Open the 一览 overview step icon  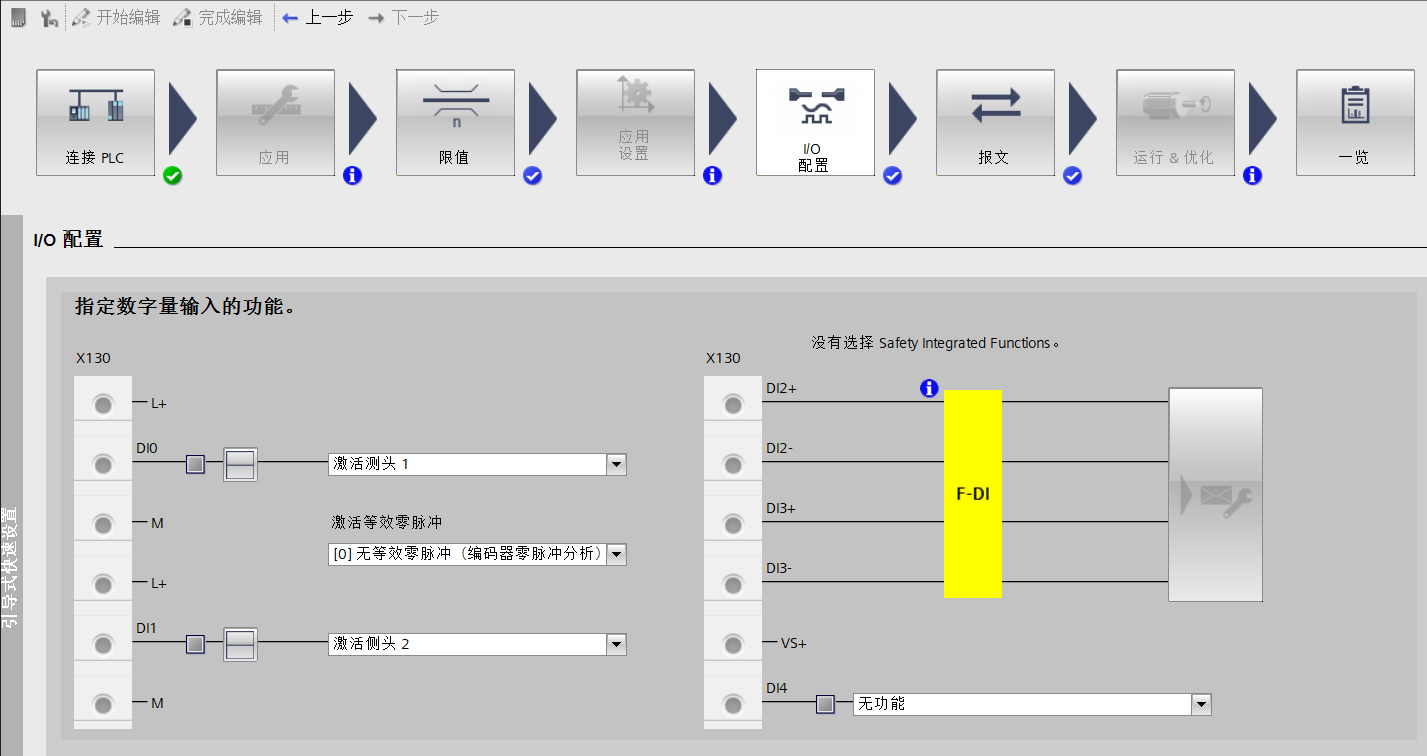pos(1355,122)
